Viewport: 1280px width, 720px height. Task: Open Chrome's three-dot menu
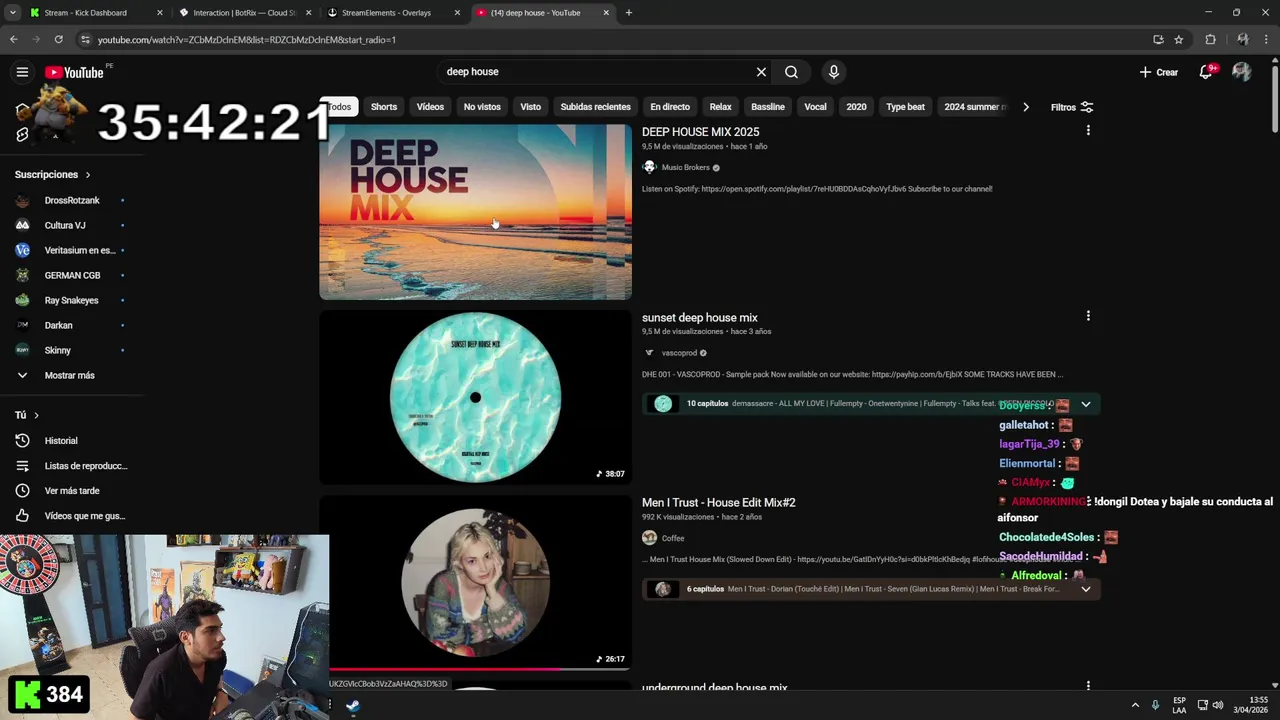point(1267,39)
